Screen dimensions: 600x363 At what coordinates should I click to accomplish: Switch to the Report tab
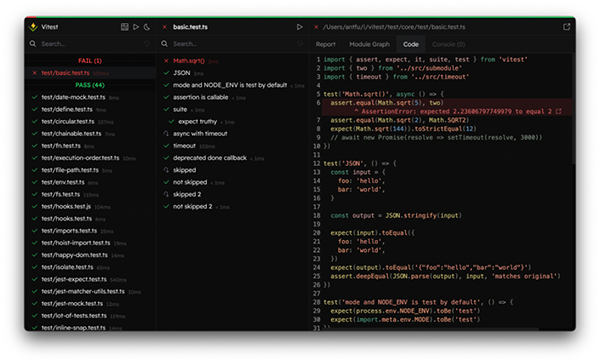click(325, 44)
